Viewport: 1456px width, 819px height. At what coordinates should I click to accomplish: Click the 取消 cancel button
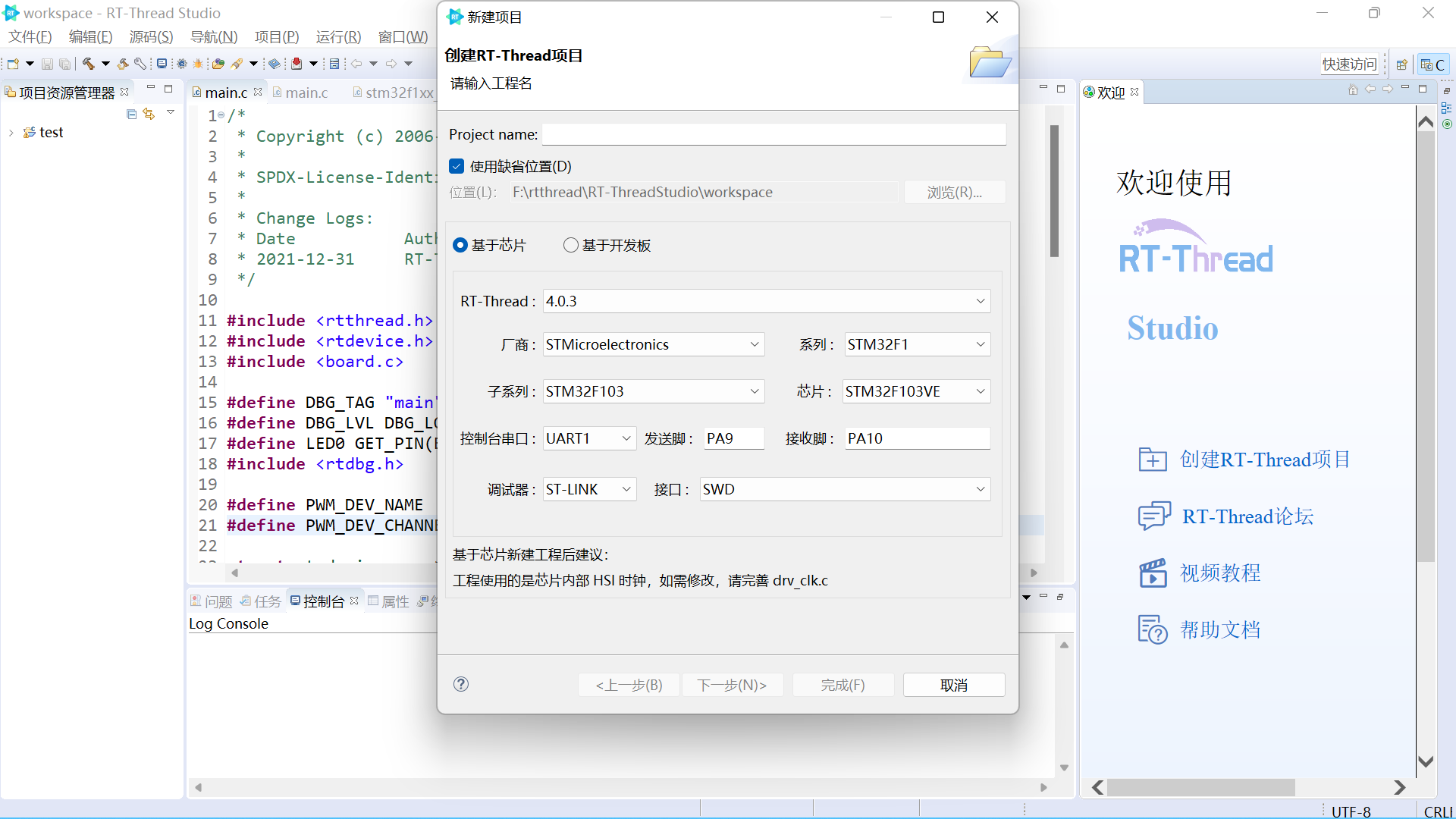[953, 685]
